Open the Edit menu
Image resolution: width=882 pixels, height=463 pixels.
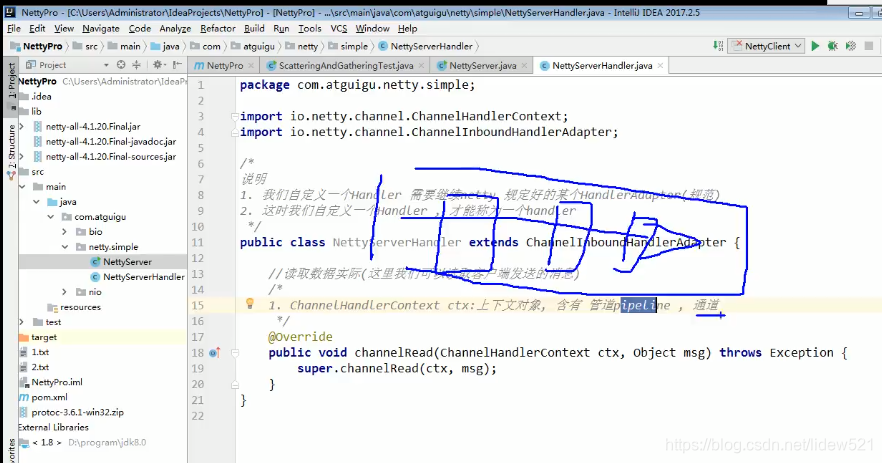click(37, 29)
